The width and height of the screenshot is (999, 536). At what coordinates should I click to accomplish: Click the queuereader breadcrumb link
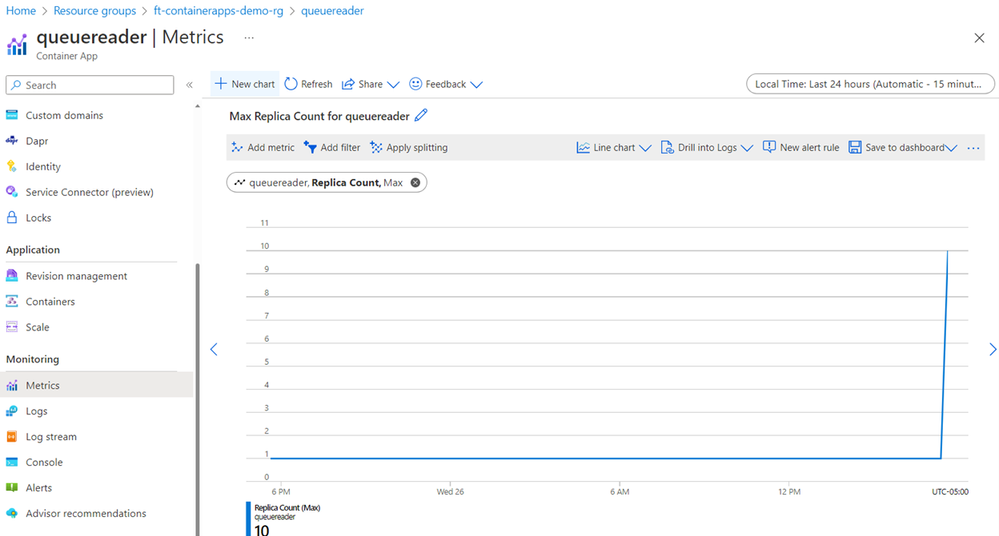point(332,11)
